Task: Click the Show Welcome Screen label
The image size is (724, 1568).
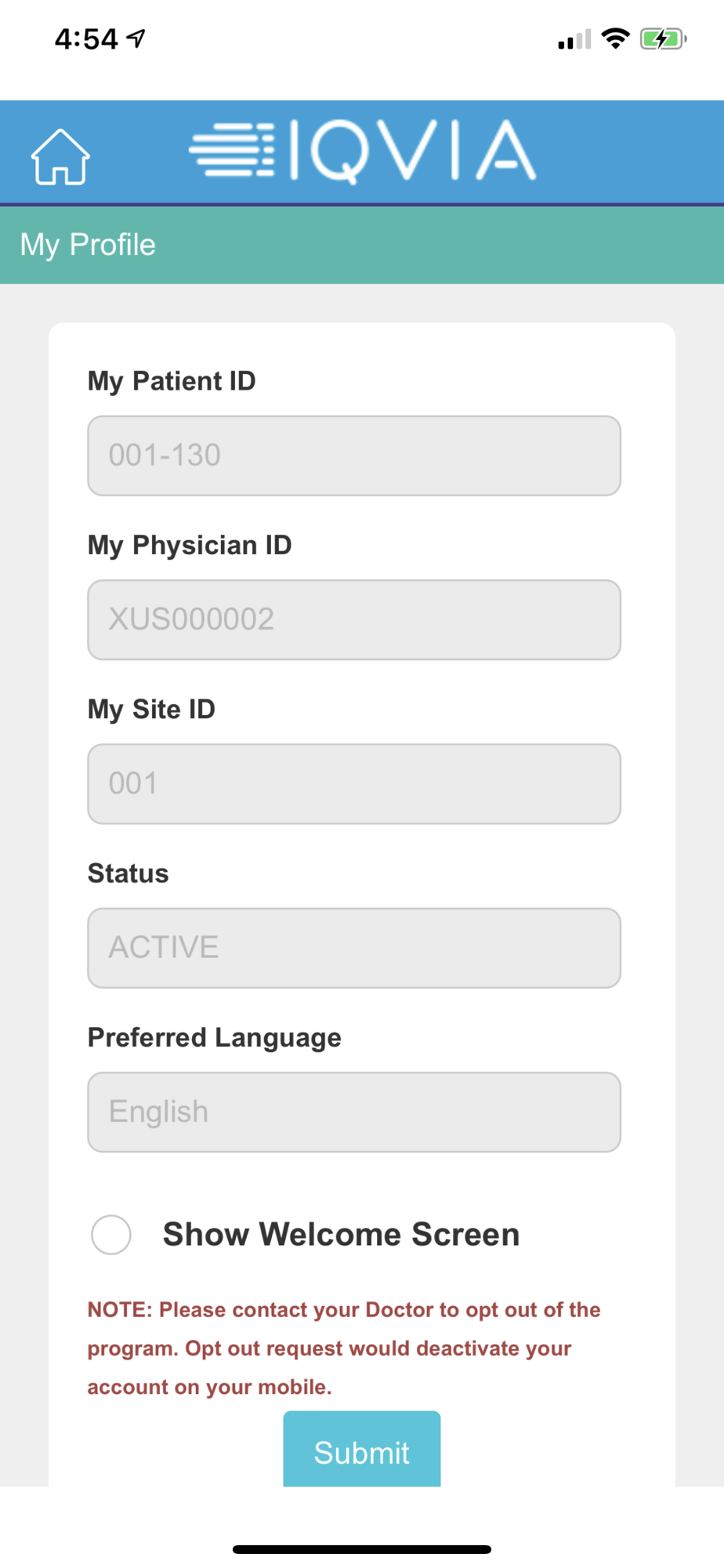Action: (x=341, y=1235)
